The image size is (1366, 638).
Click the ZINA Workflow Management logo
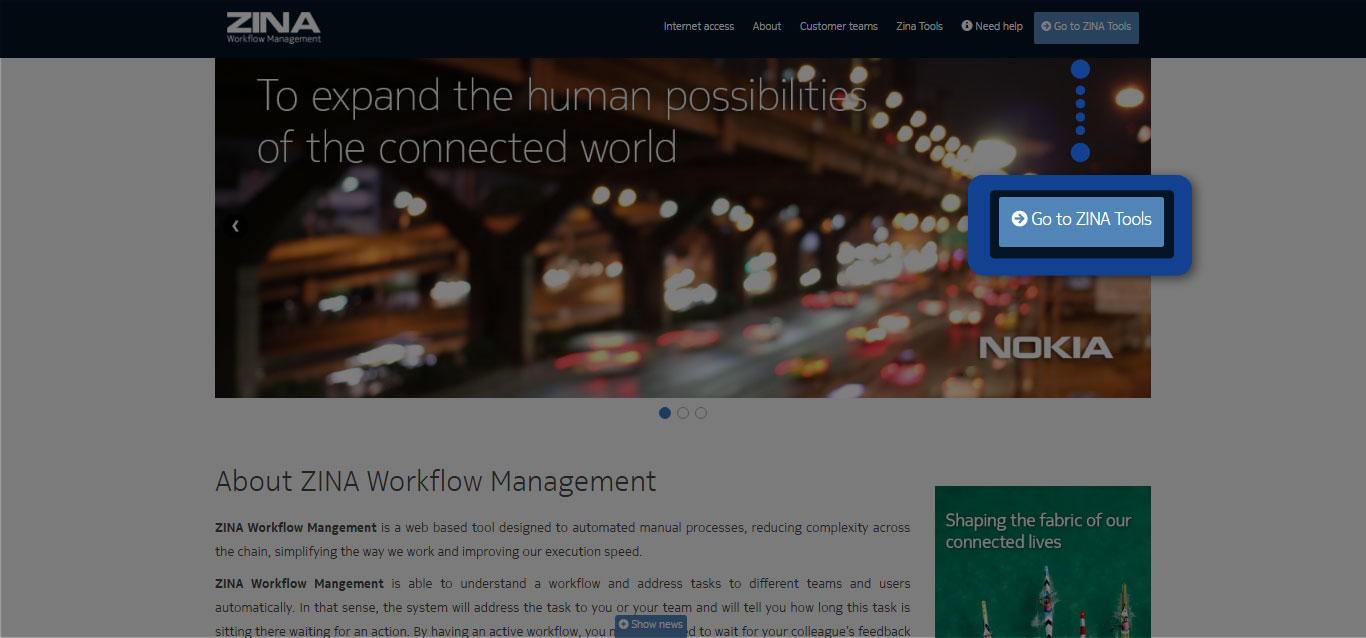pos(273,27)
